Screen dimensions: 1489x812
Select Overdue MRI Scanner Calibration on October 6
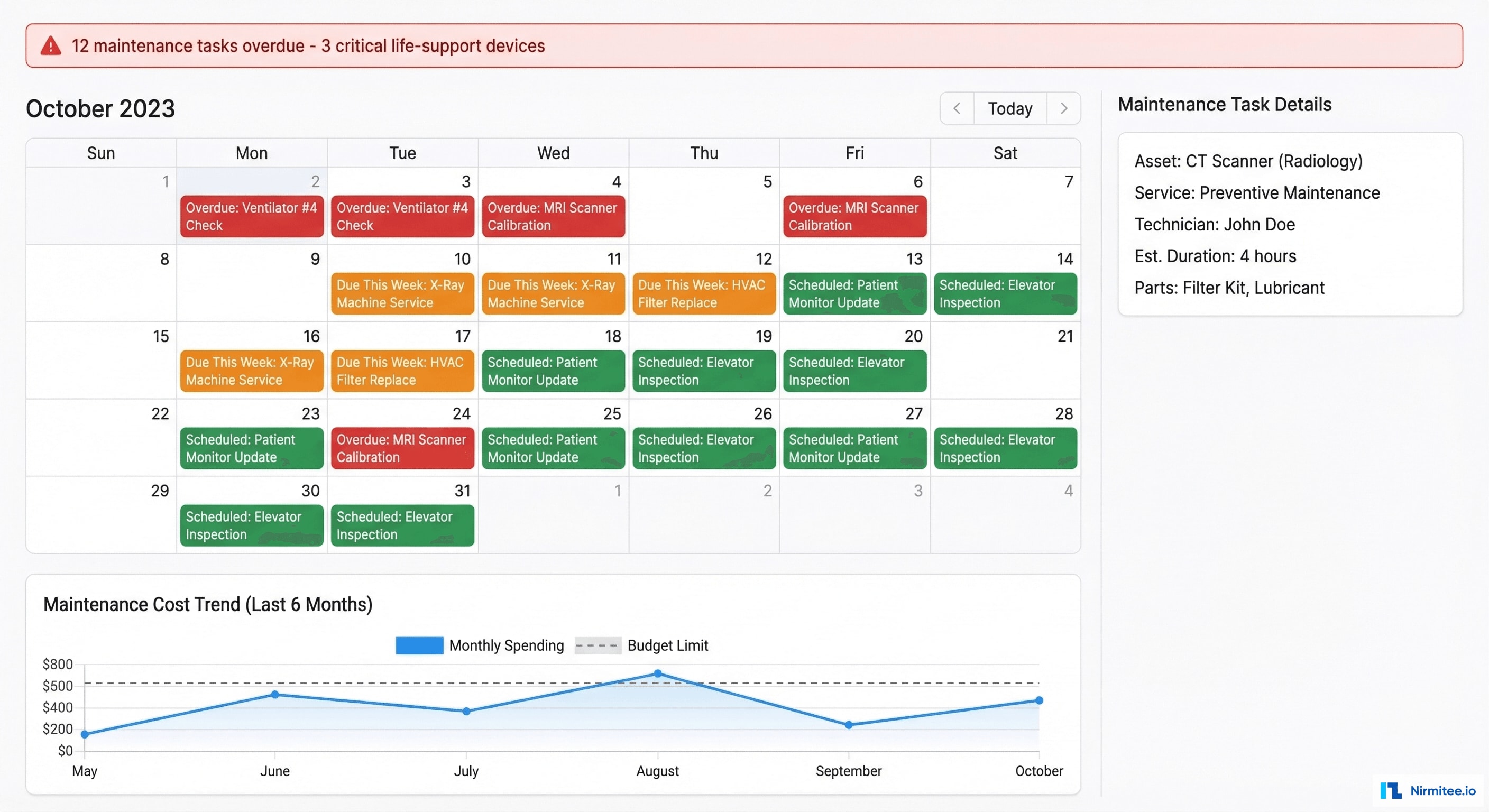(854, 217)
